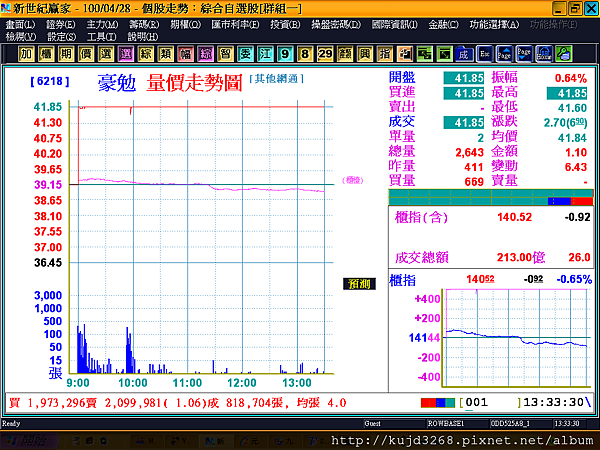Screen dimensions: 600x450
Task: Click the 最低 value 41.60
Action: tap(572, 108)
